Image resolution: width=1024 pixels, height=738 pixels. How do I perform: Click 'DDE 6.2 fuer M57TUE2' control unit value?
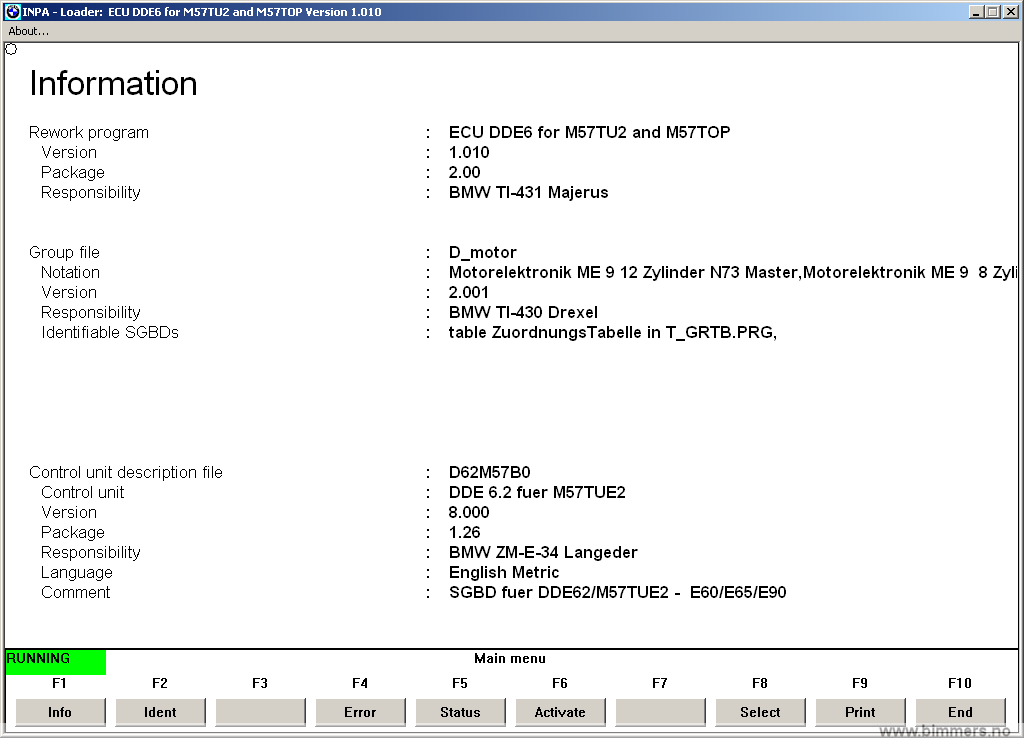tap(537, 492)
